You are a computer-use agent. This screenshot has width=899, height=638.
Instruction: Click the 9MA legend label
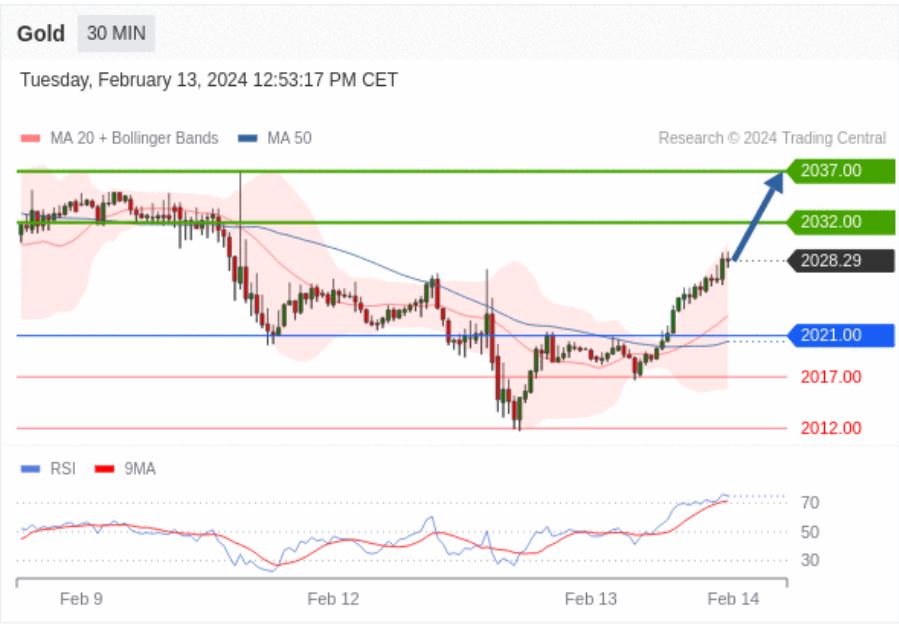click(x=140, y=469)
